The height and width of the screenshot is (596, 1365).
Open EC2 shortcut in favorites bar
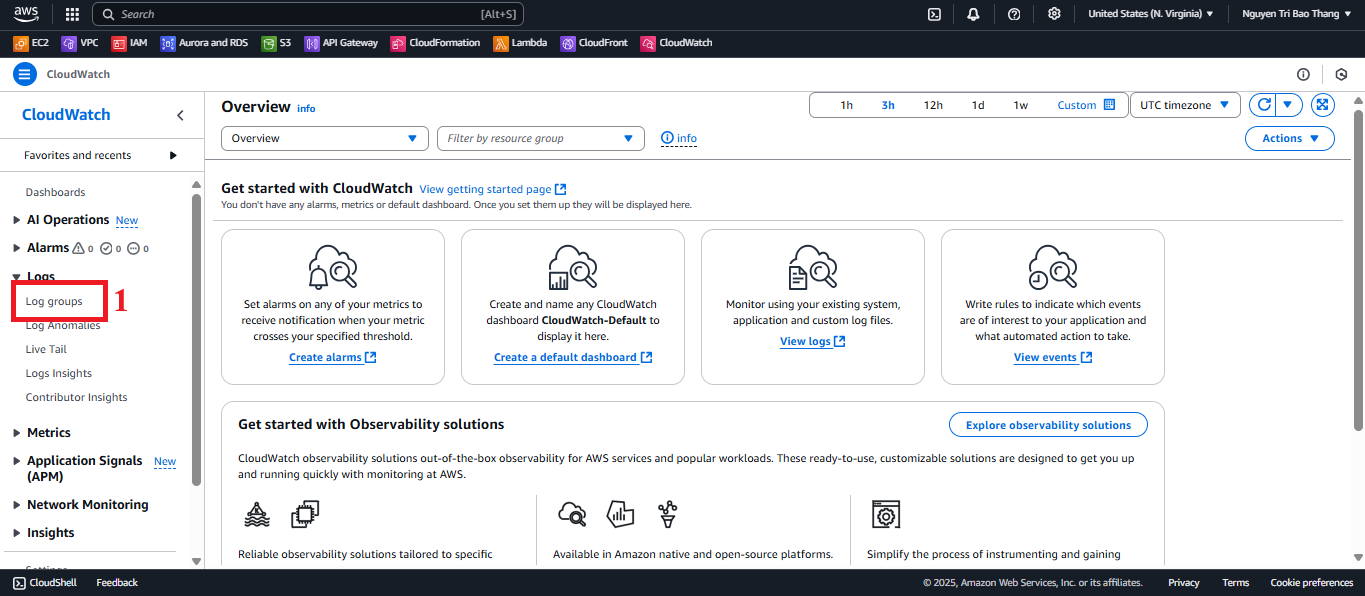pos(31,43)
